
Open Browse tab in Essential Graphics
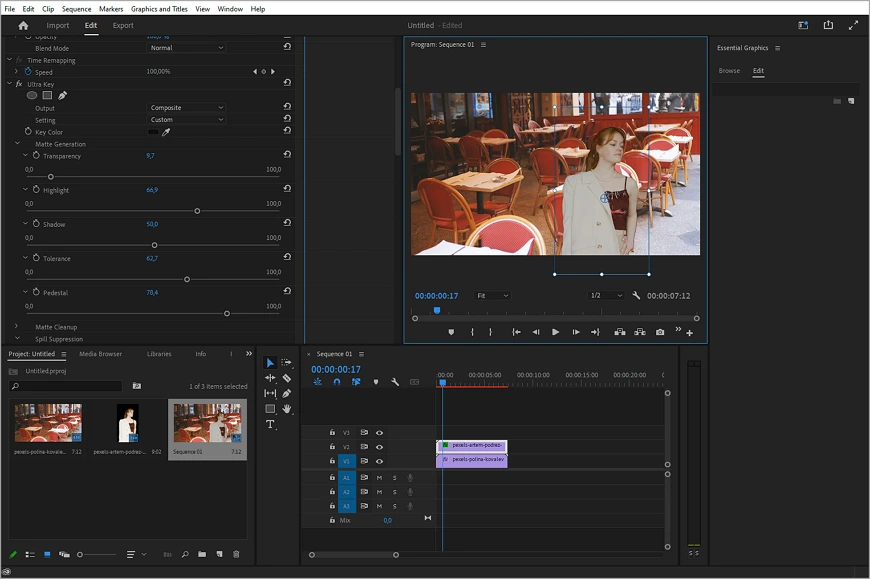click(x=729, y=70)
